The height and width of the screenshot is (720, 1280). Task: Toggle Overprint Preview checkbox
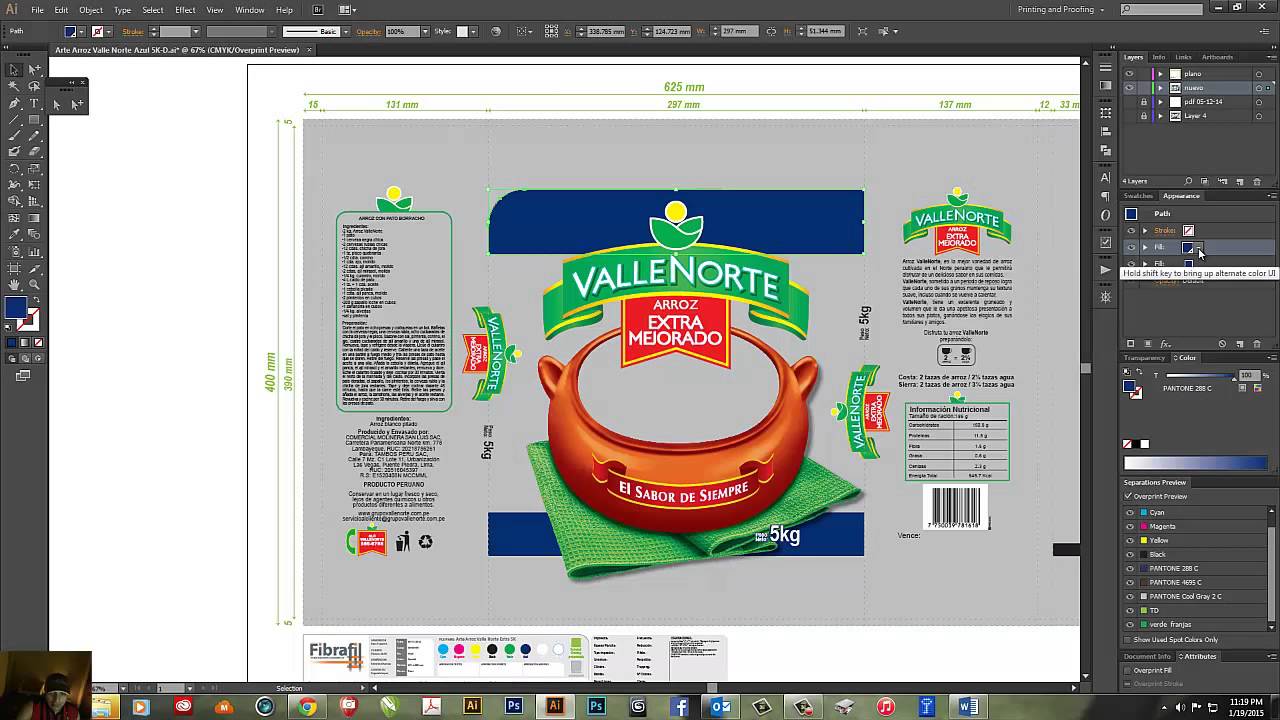point(1128,496)
